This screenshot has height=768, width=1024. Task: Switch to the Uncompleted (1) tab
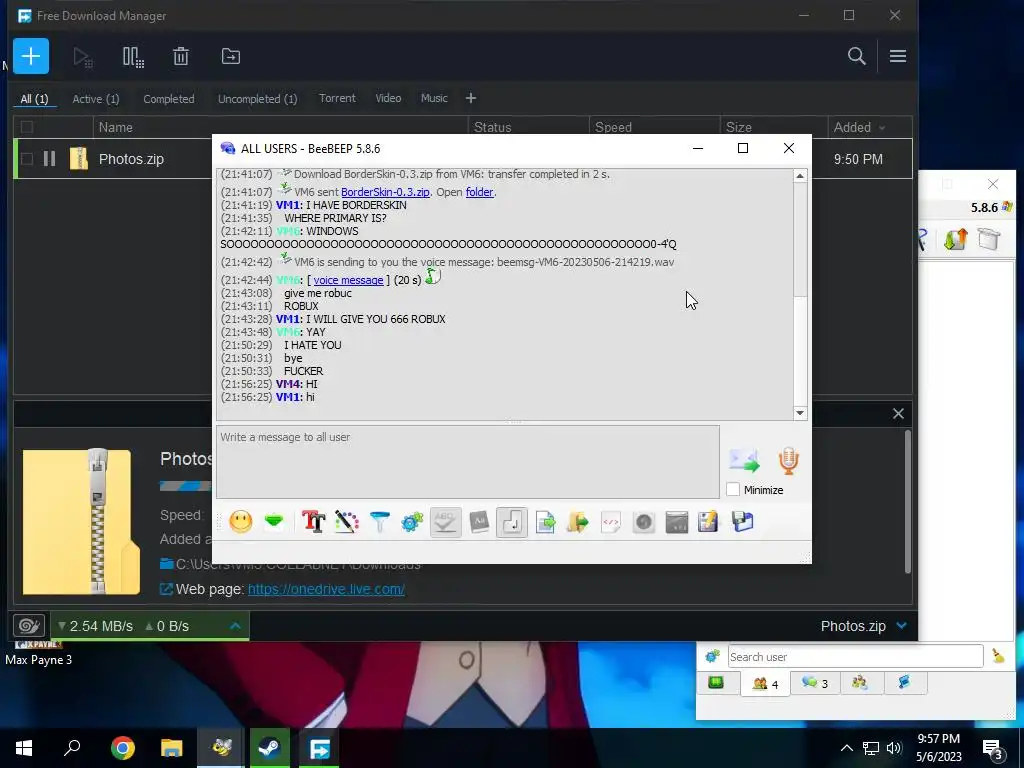pyautogui.click(x=257, y=99)
